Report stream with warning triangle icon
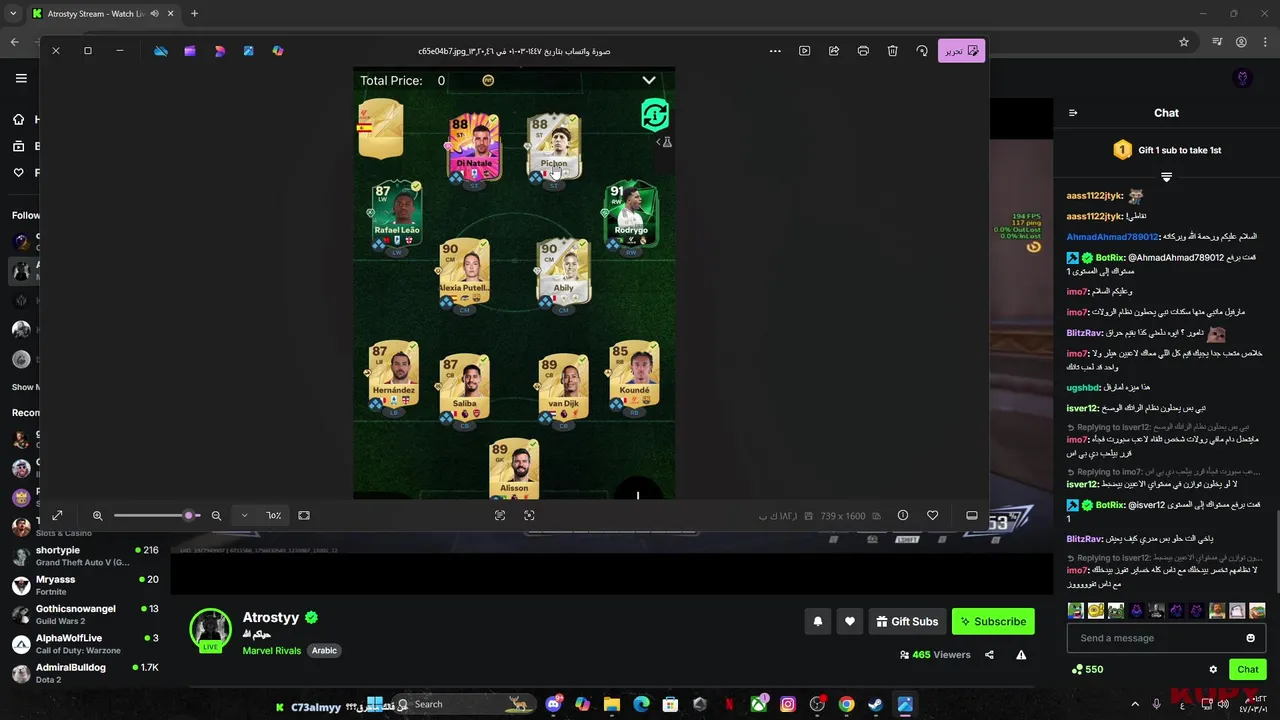This screenshot has width=1280, height=720. tap(1021, 655)
